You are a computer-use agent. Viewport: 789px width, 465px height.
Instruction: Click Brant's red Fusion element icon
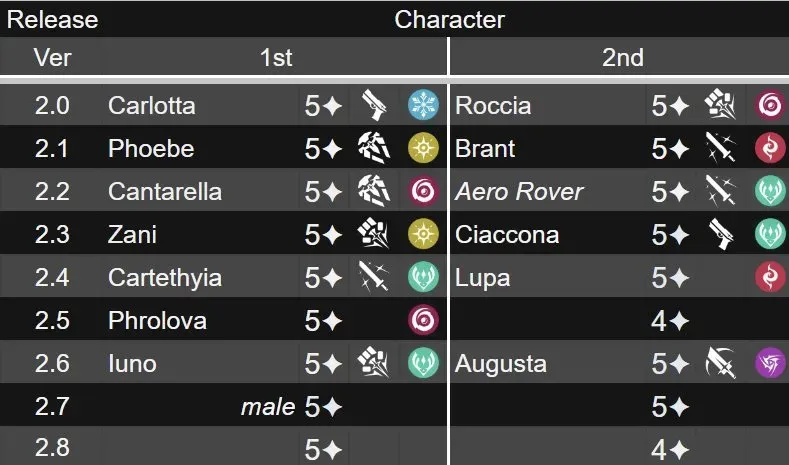coord(770,148)
